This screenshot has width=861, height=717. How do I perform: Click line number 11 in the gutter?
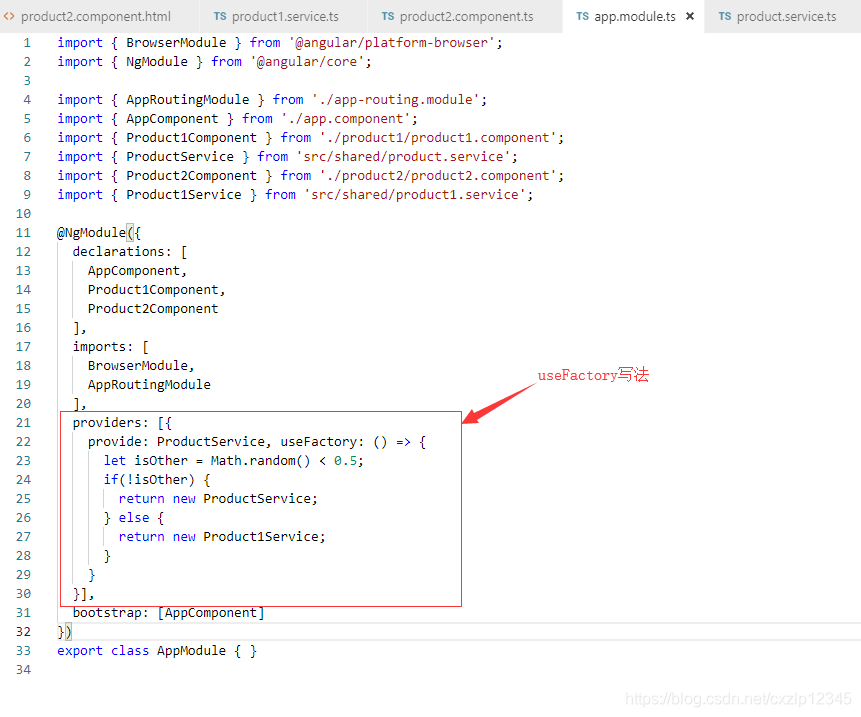coord(23,233)
